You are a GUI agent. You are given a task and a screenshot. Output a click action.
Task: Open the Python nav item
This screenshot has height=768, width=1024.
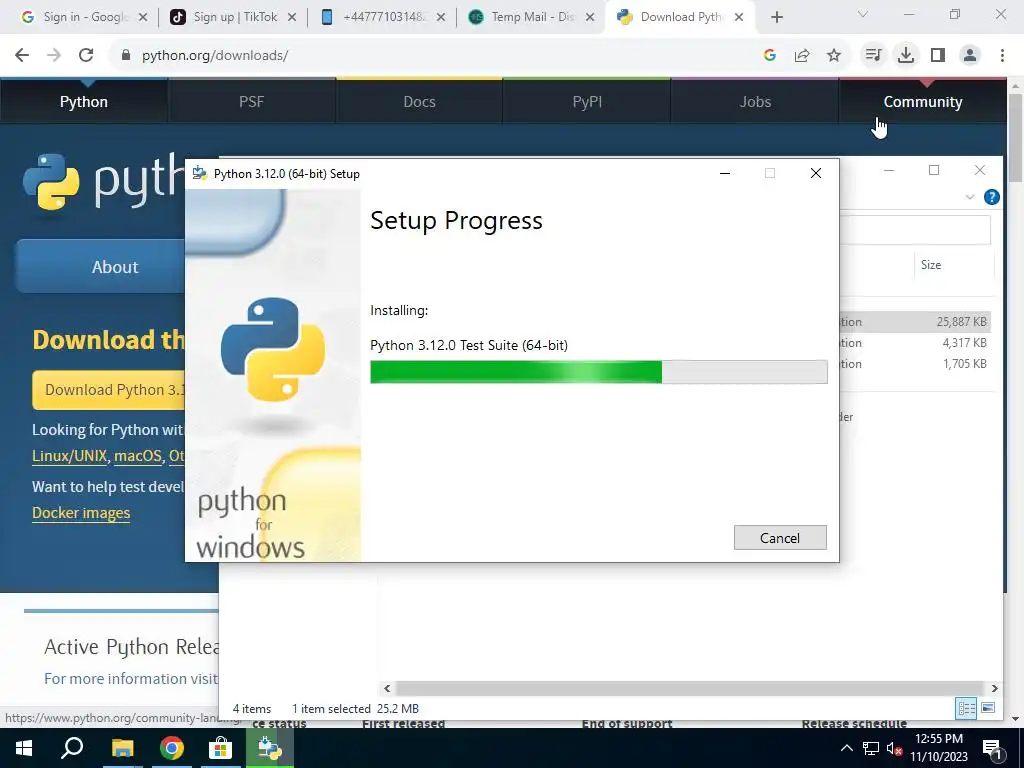84,102
